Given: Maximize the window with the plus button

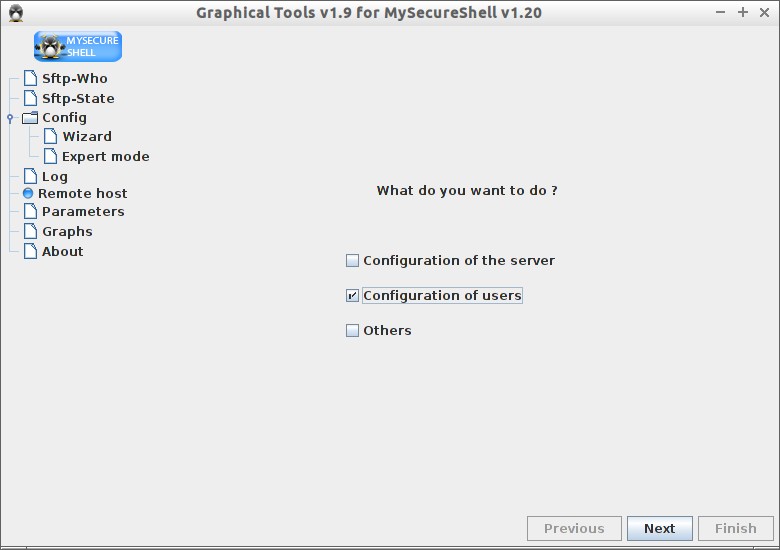Looking at the screenshot, I should 743,12.
